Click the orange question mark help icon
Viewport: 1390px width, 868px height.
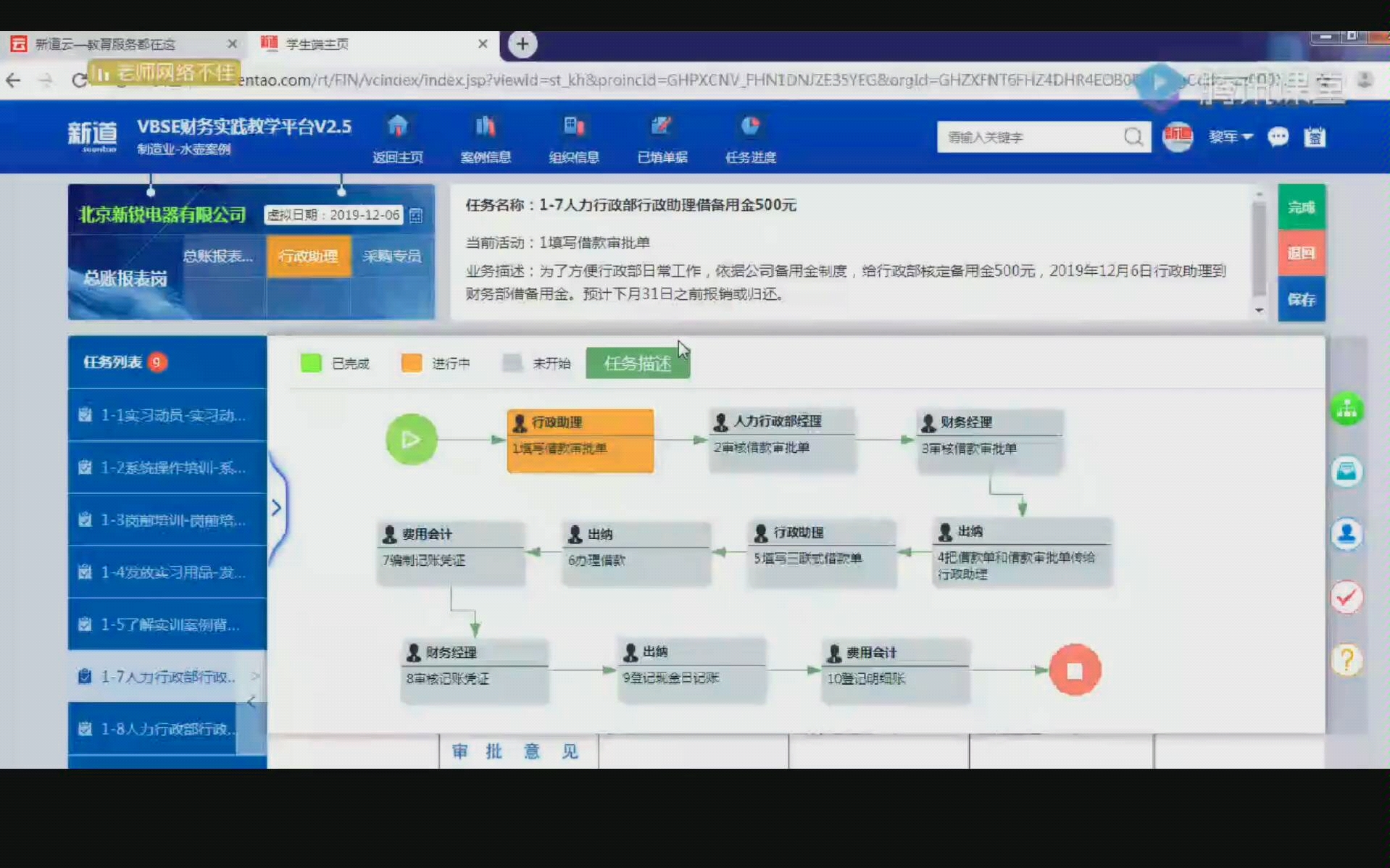tap(1347, 660)
